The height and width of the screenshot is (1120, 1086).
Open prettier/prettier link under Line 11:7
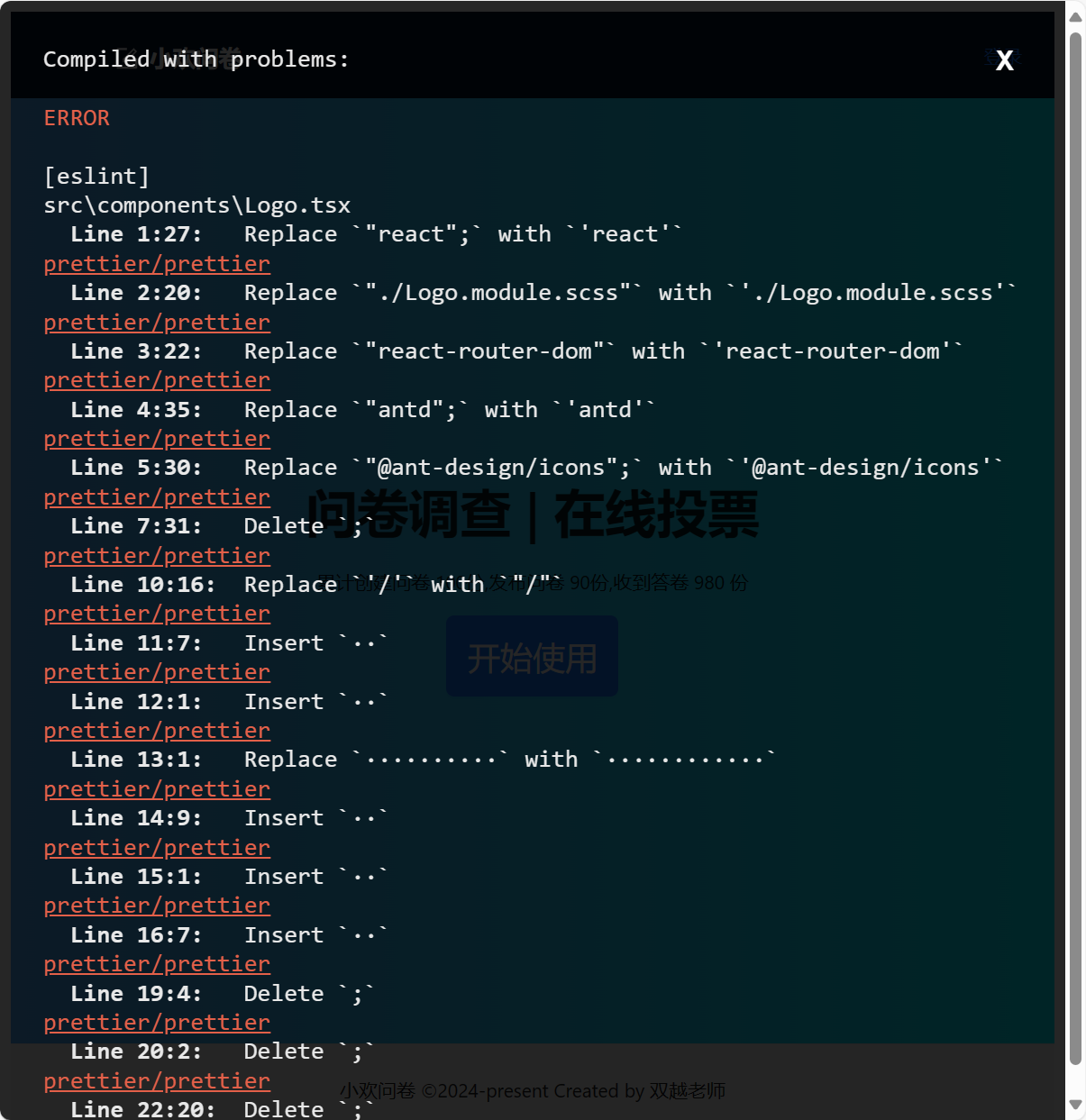(157, 672)
